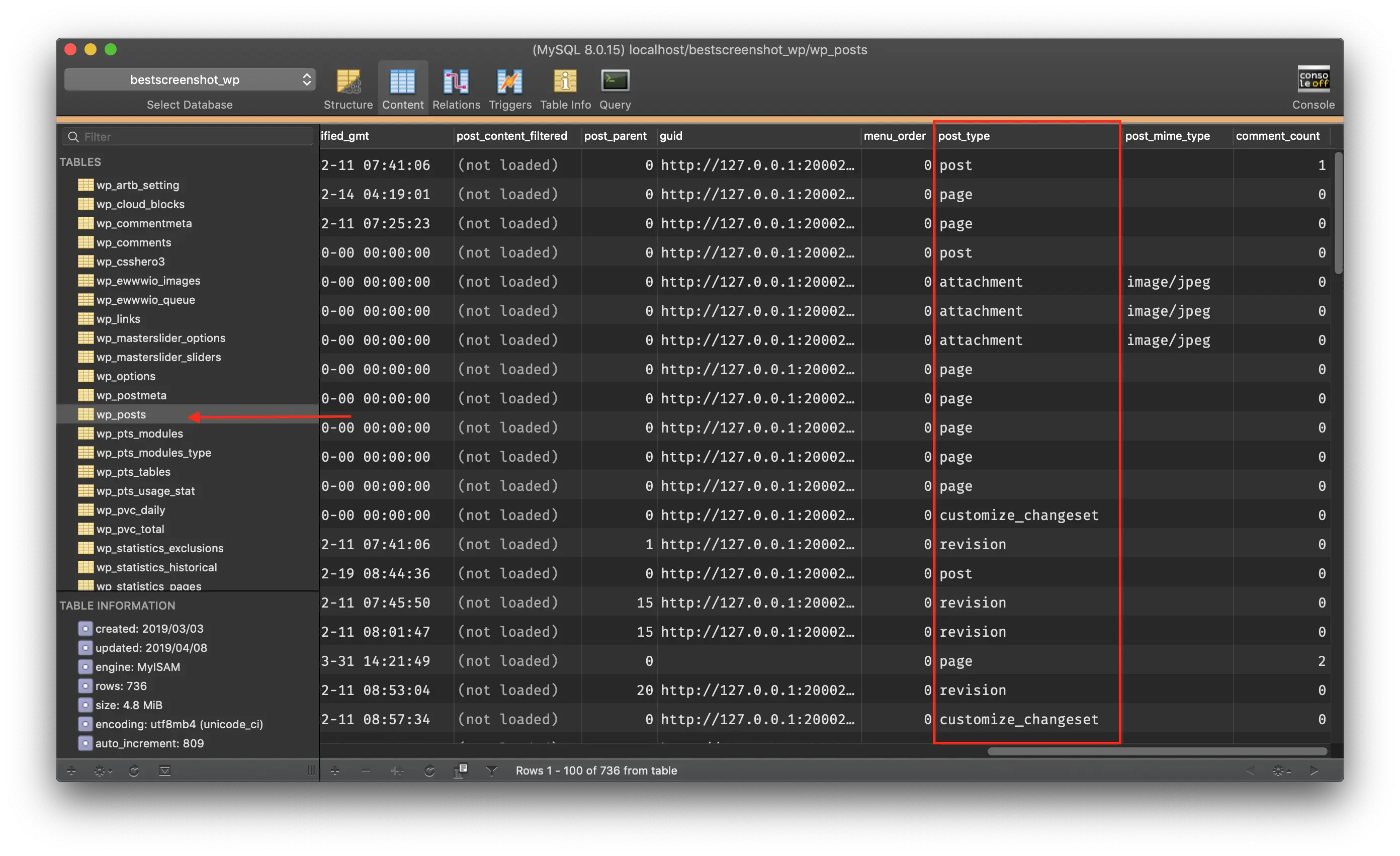Switch to the Content tab
Image resolution: width=1400 pixels, height=856 pixels.
402,82
